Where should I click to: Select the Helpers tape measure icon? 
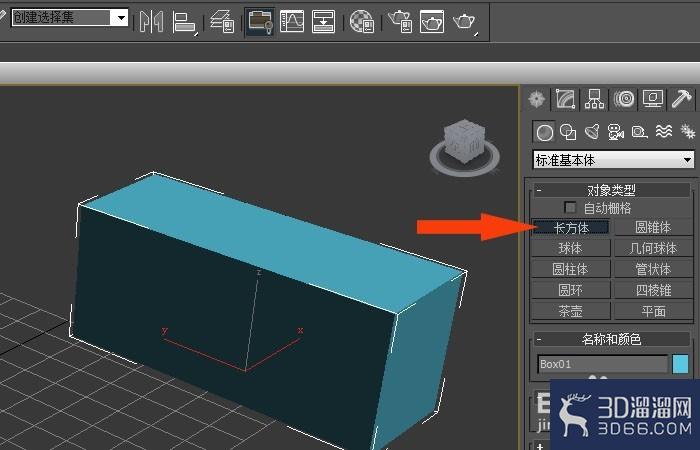[x=640, y=132]
